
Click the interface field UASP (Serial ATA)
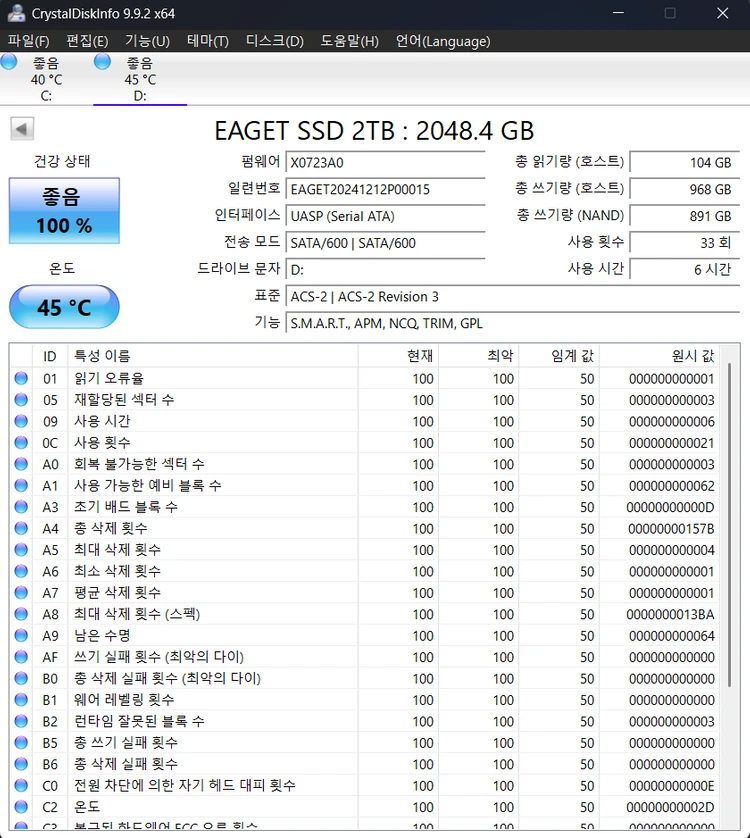385,215
